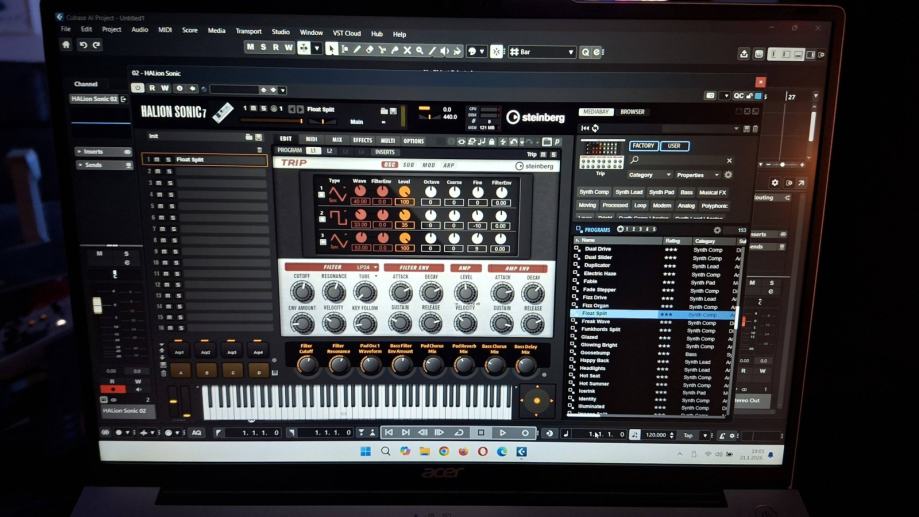Open MediaBay filter settings gear

(x=728, y=175)
